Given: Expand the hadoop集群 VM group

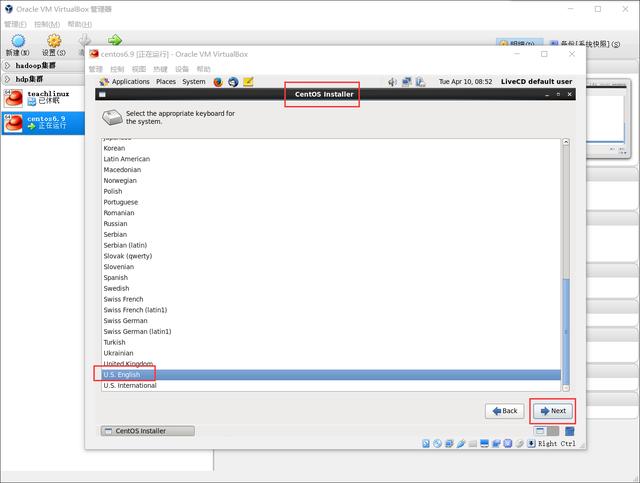Looking at the screenshot, I should pos(7,65).
